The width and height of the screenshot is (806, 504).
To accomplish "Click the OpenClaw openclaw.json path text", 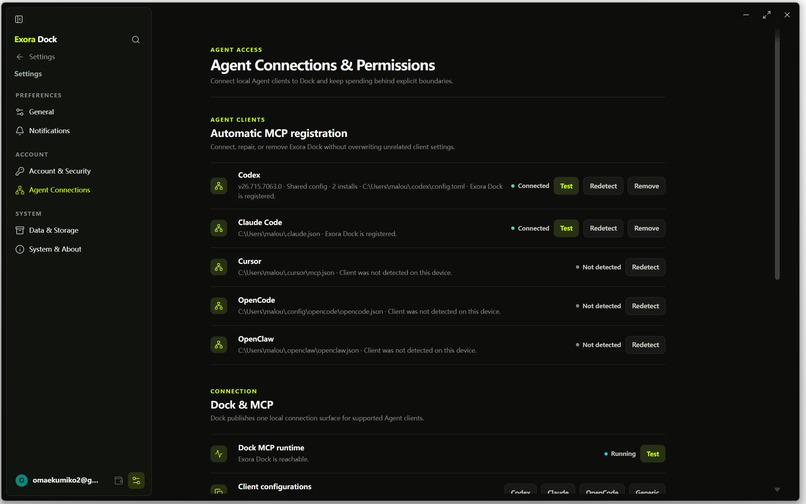I will pyautogui.click(x=357, y=350).
